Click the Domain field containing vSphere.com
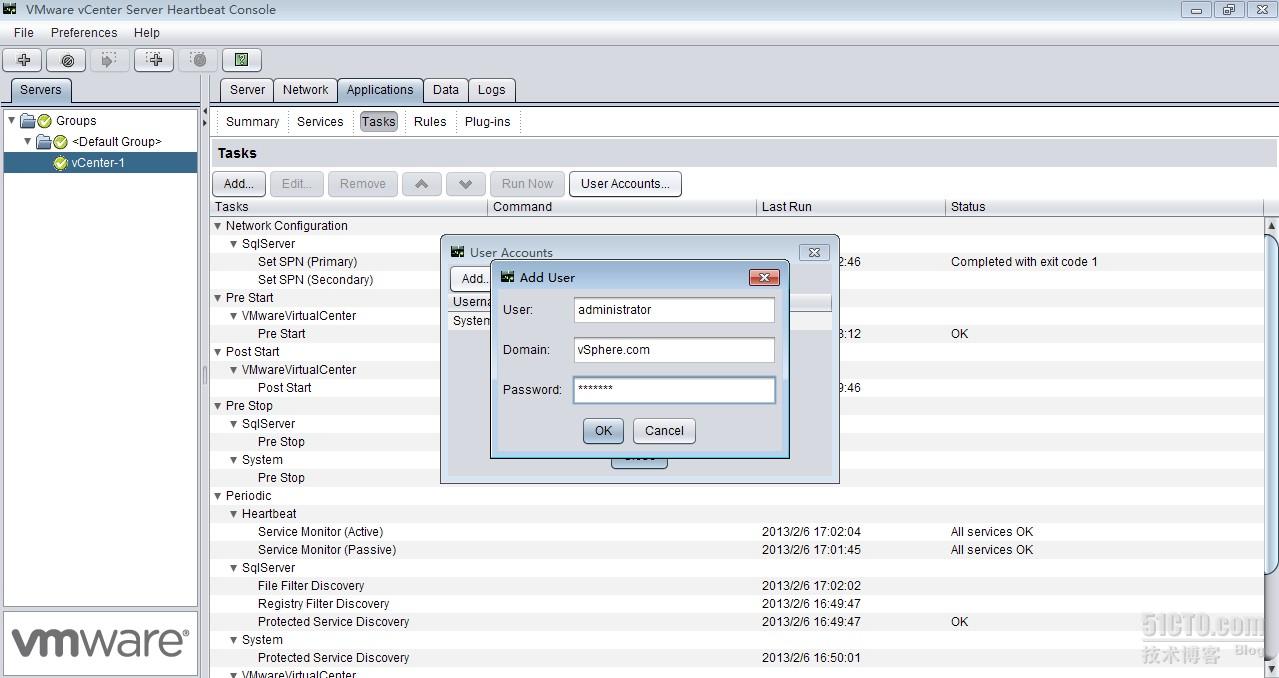Image resolution: width=1279 pixels, height=678 pixels. click(674, 350)
